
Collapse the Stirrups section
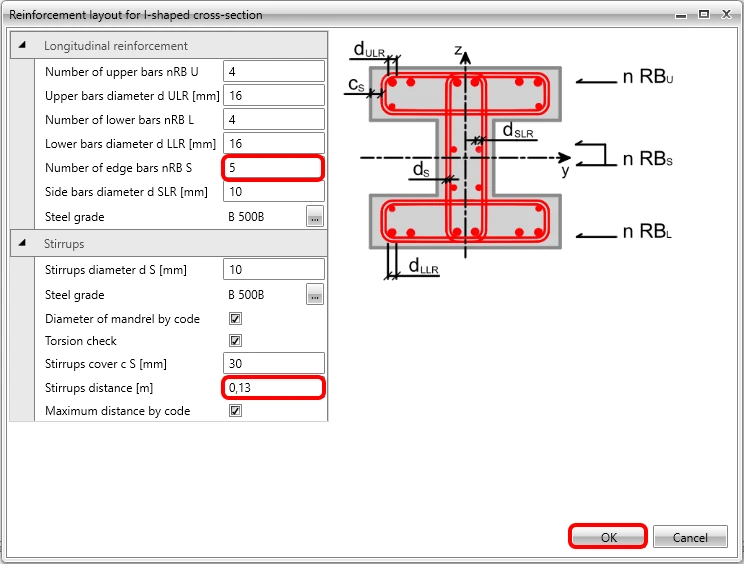coord(22,243)
